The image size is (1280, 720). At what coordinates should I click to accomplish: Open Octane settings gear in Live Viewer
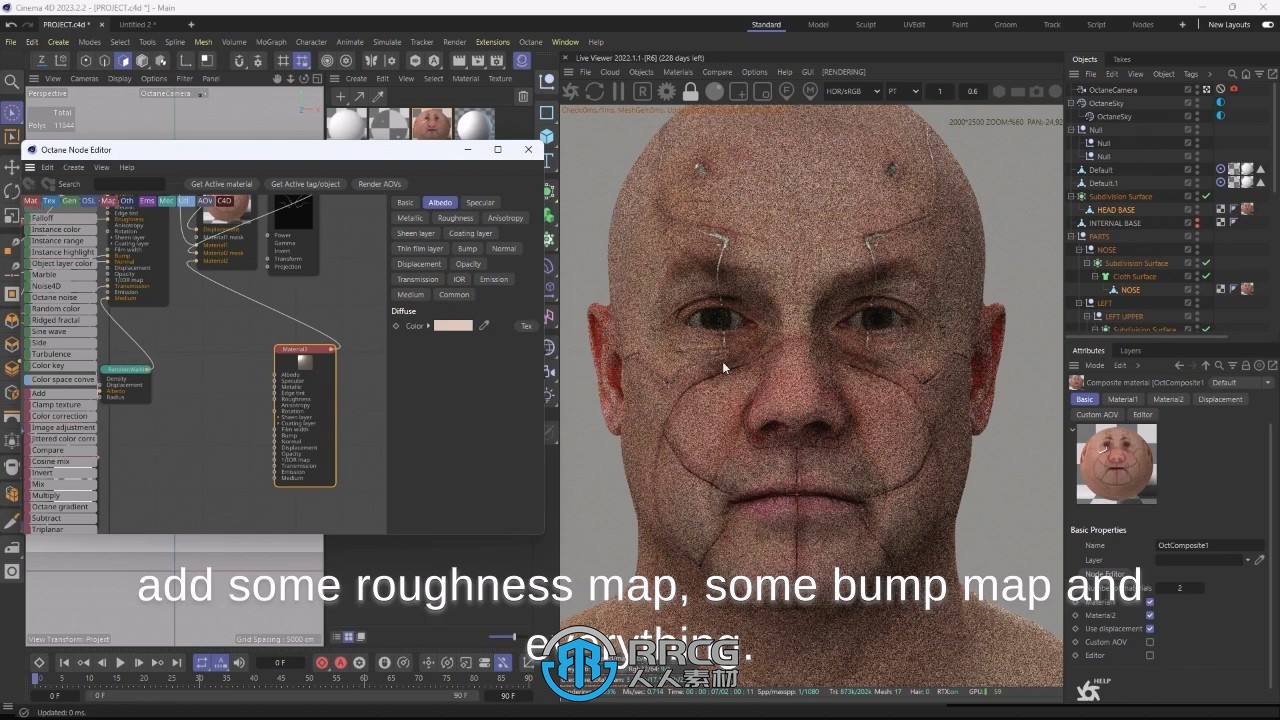point(666,91)
